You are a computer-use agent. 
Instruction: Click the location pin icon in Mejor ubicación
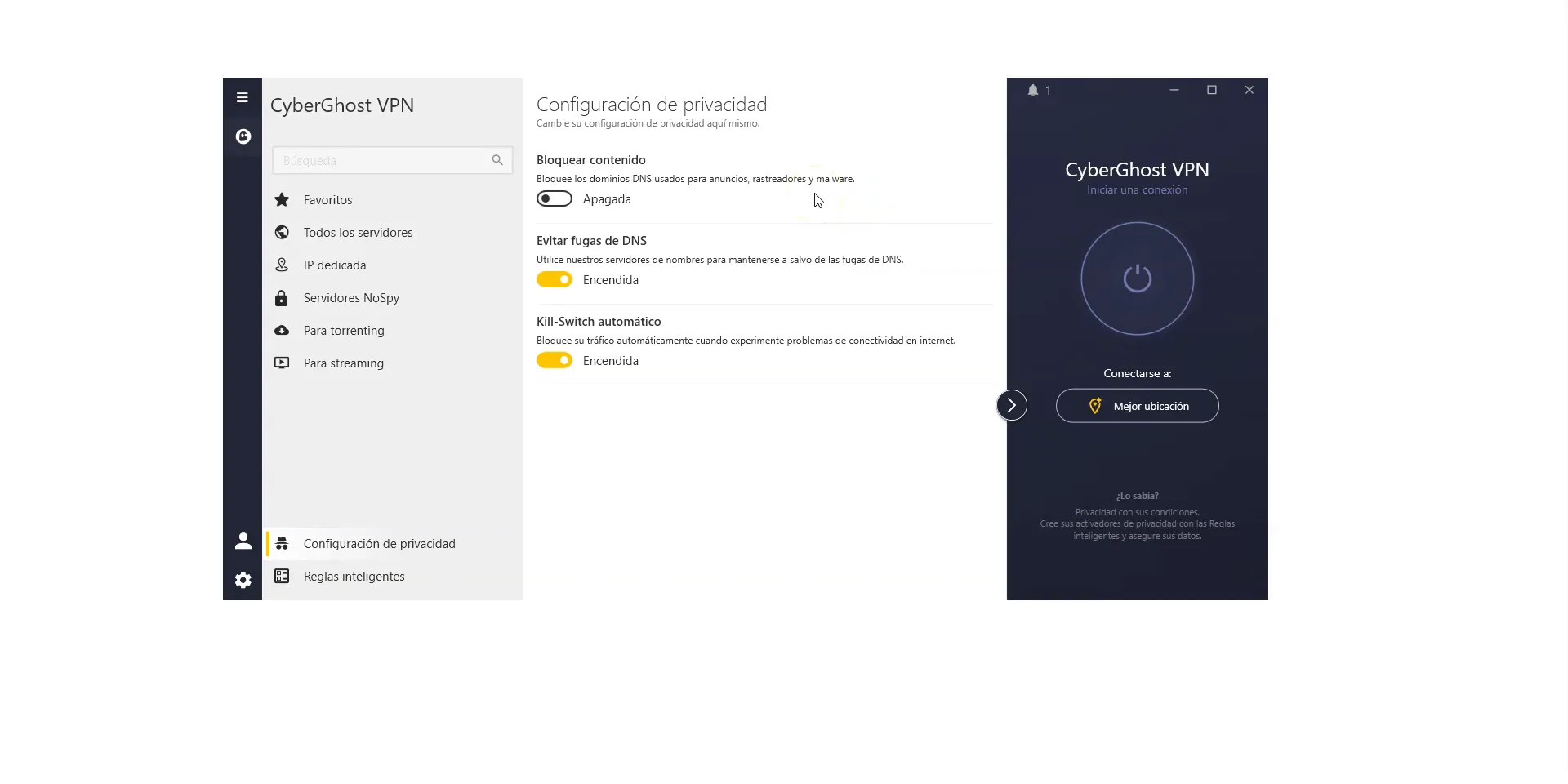click(x=1096, y=406)
